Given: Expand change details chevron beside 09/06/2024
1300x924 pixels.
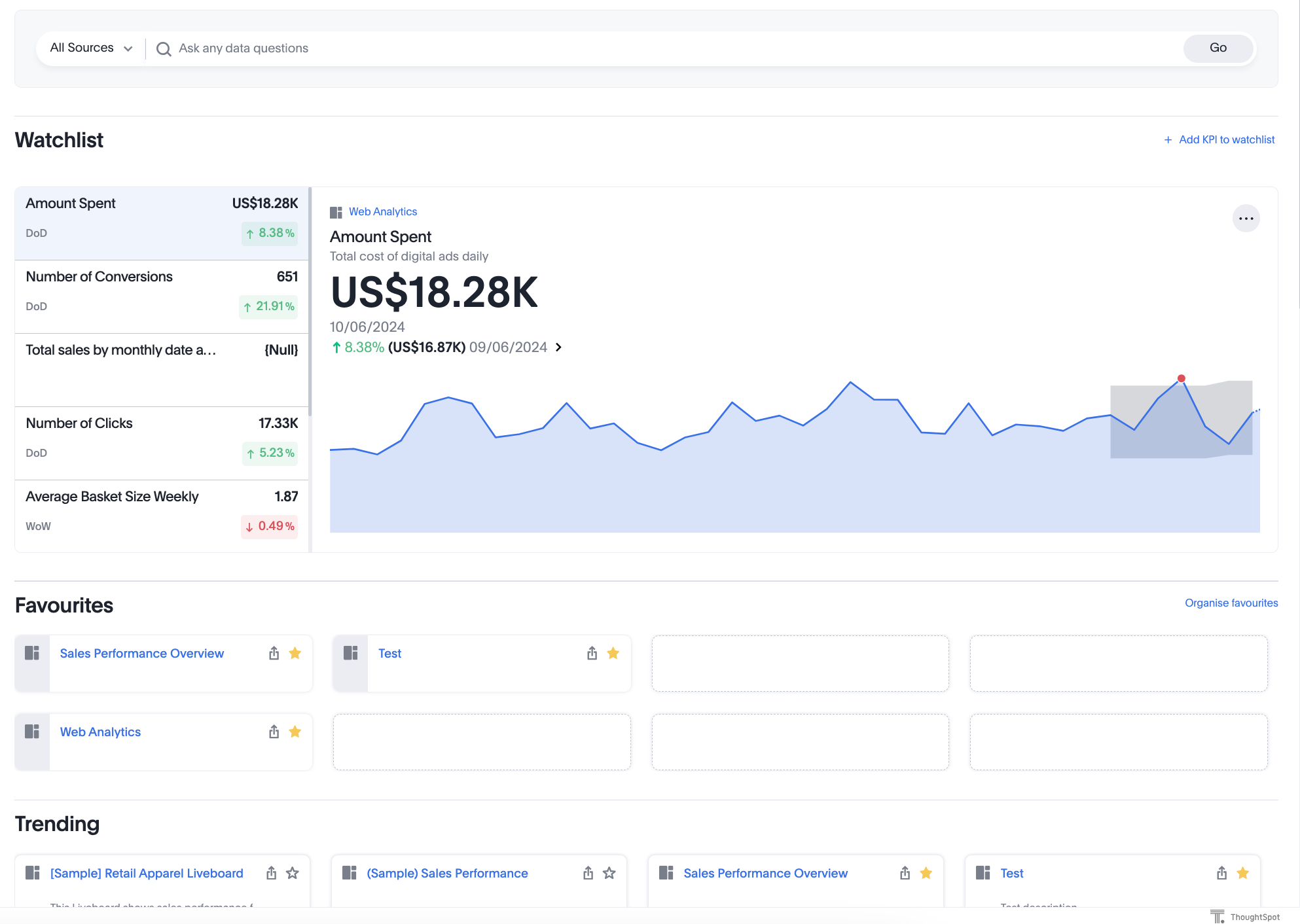Looking at the screenshot, I should pos(558,347).
